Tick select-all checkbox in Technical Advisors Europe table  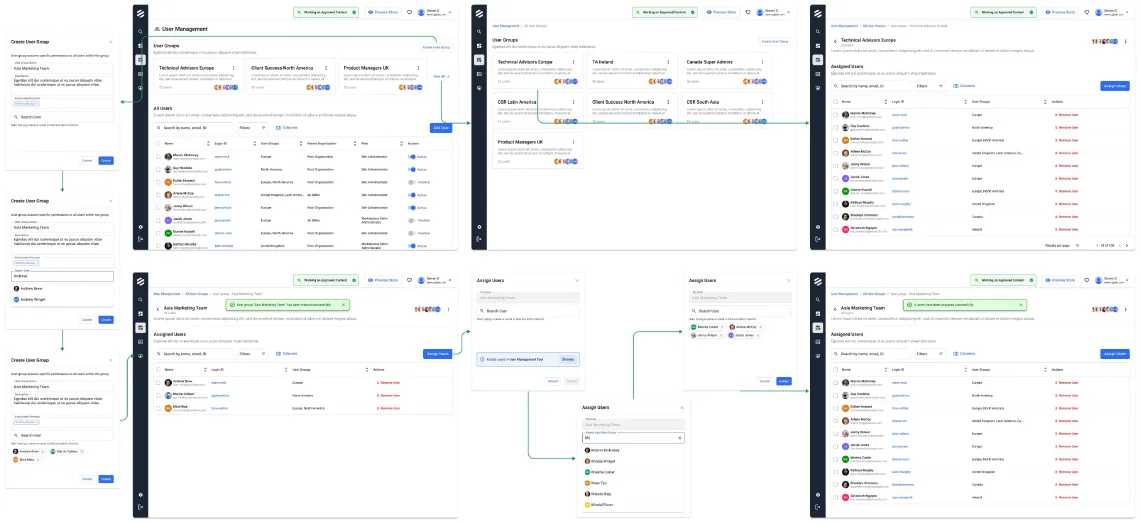coord(836,102)
